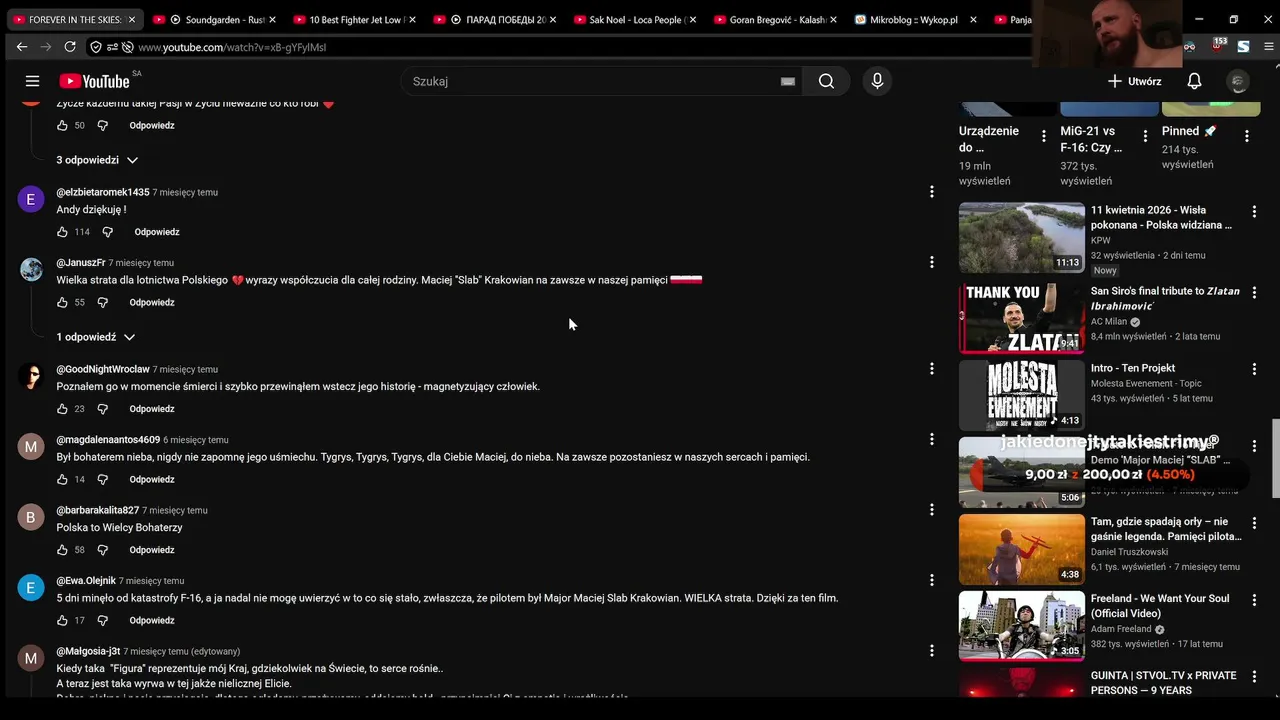The image size is (1280, 720).
Task: Go to the YouTube home logo
Action: (x=94, y=81)
